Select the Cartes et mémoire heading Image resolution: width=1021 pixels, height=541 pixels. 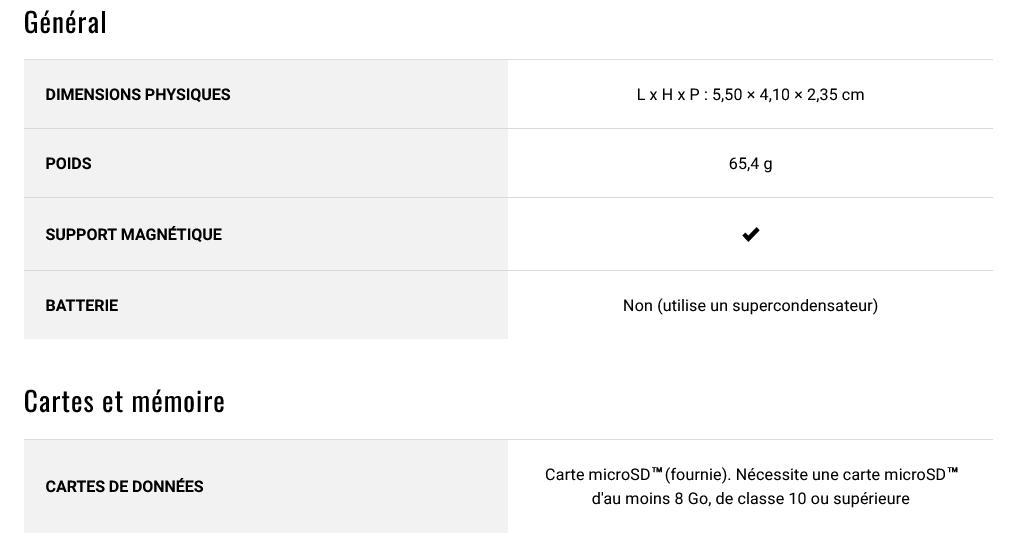click(x=124, y=401)
